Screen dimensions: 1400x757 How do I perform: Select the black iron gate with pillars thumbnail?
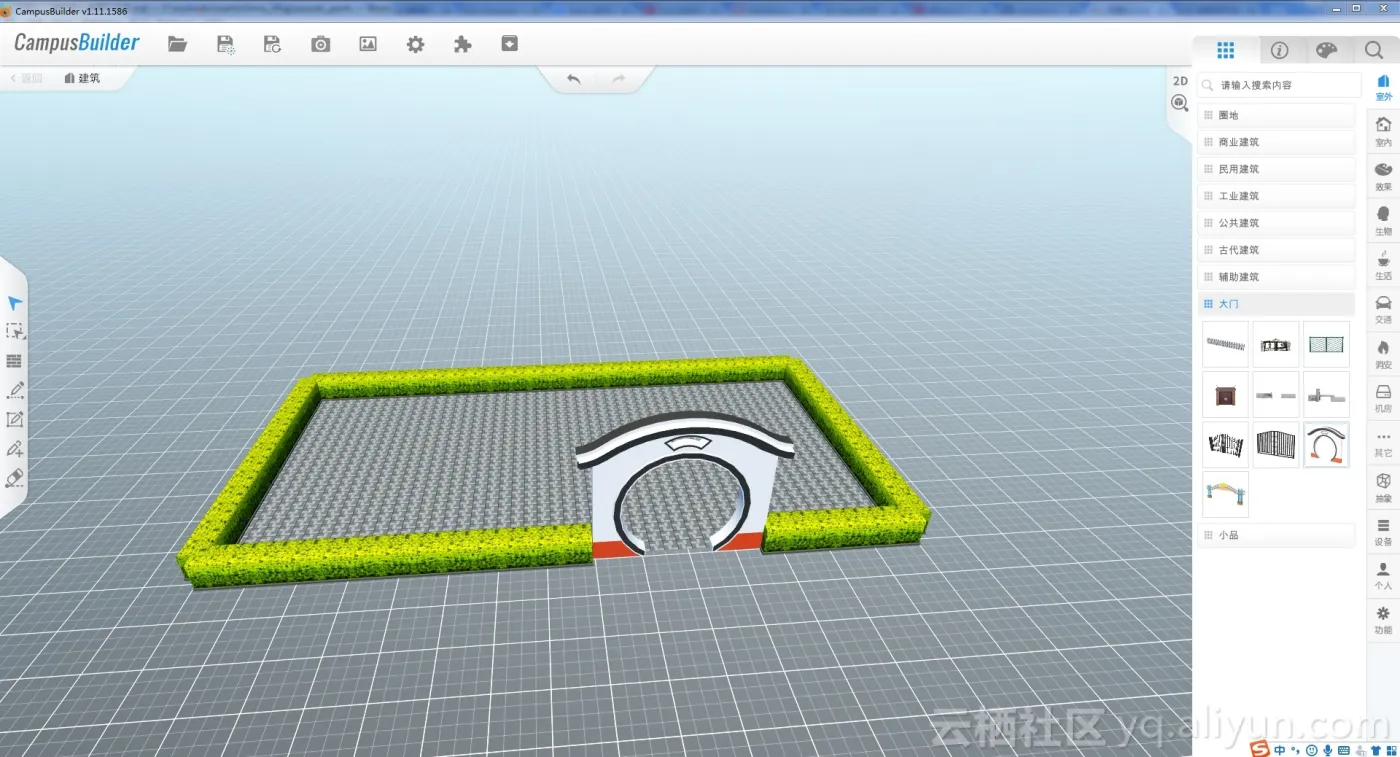click(x=1276, y=344)
